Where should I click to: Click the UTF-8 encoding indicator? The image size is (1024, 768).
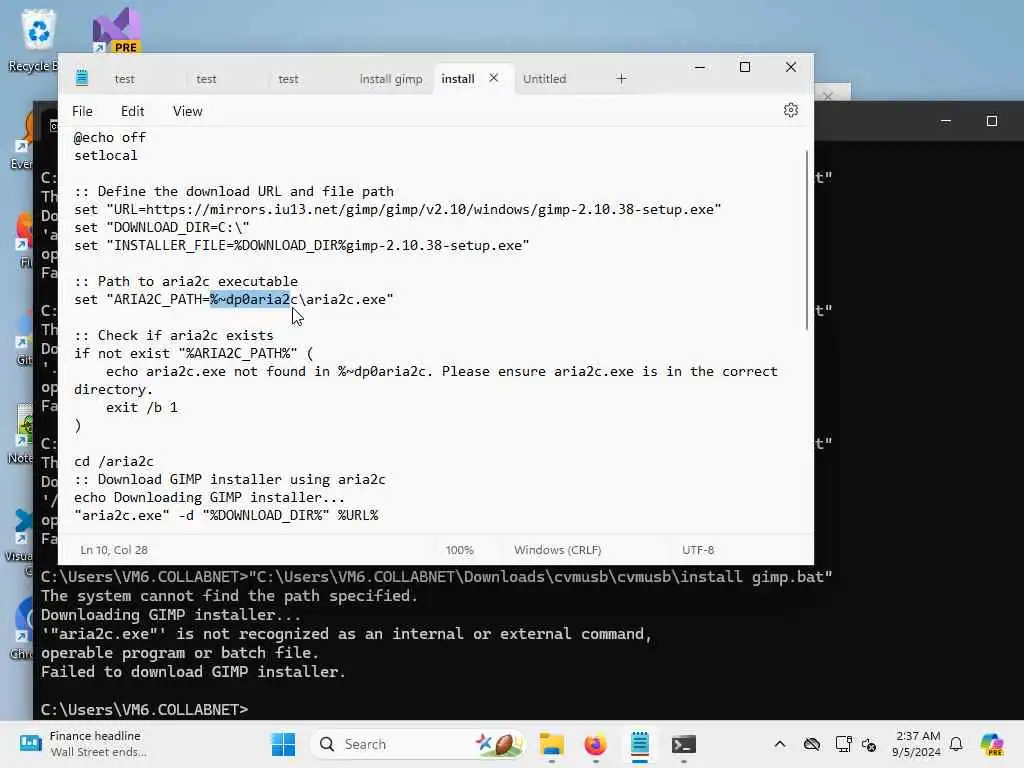click(x=698, y=550)
